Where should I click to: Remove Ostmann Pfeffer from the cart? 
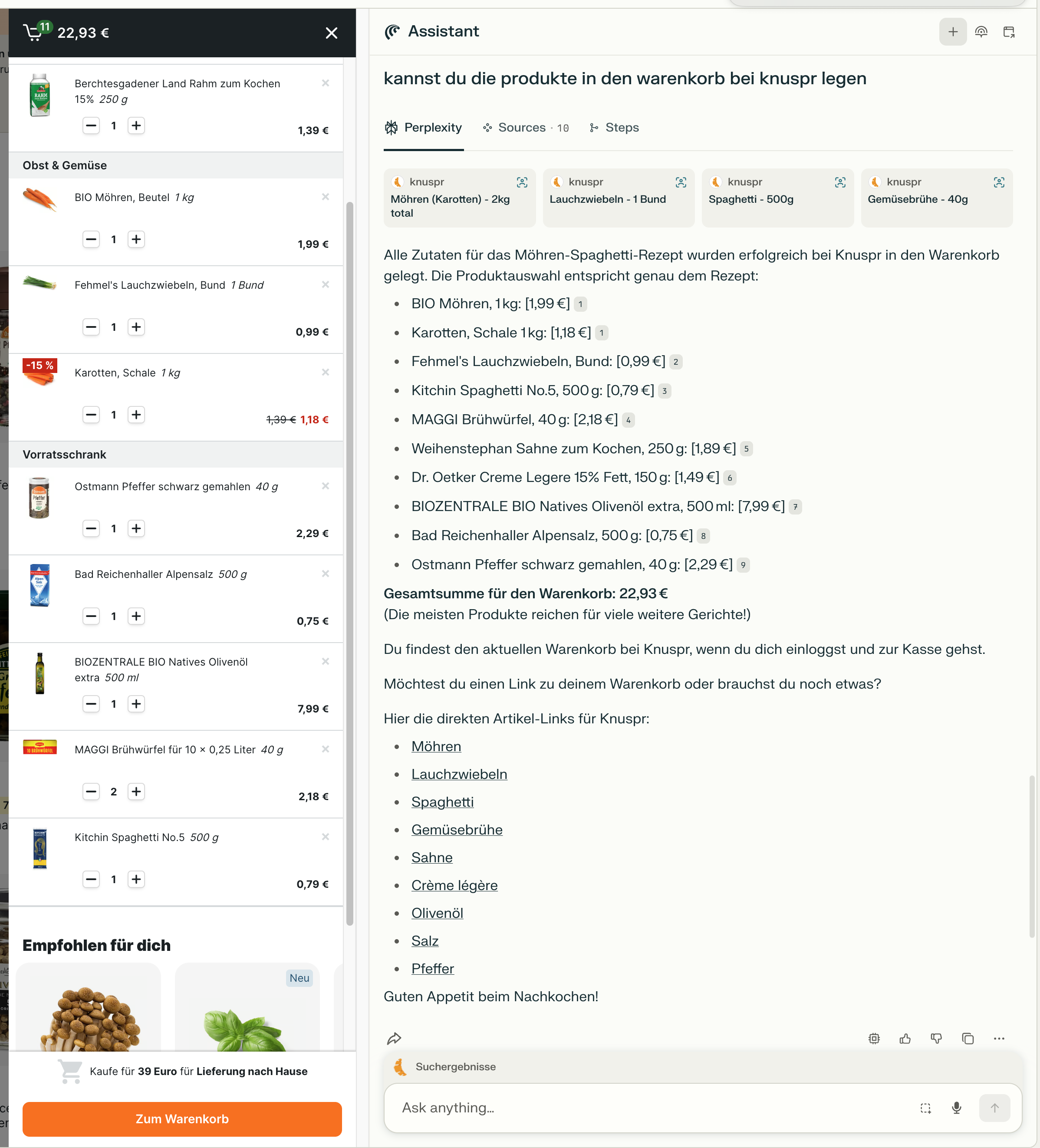point(326,486)
